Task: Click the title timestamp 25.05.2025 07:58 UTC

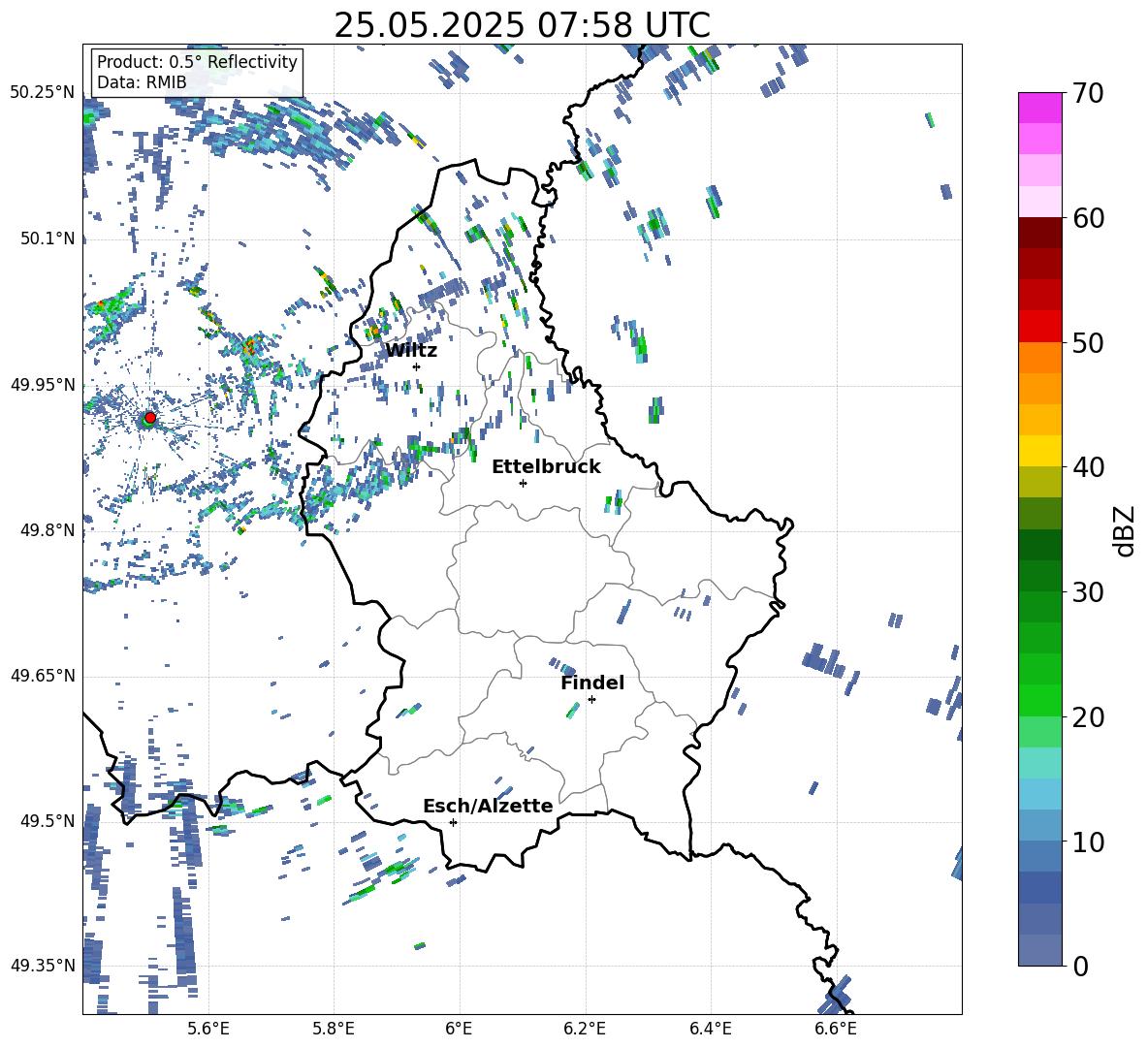Action: point(522,25)
